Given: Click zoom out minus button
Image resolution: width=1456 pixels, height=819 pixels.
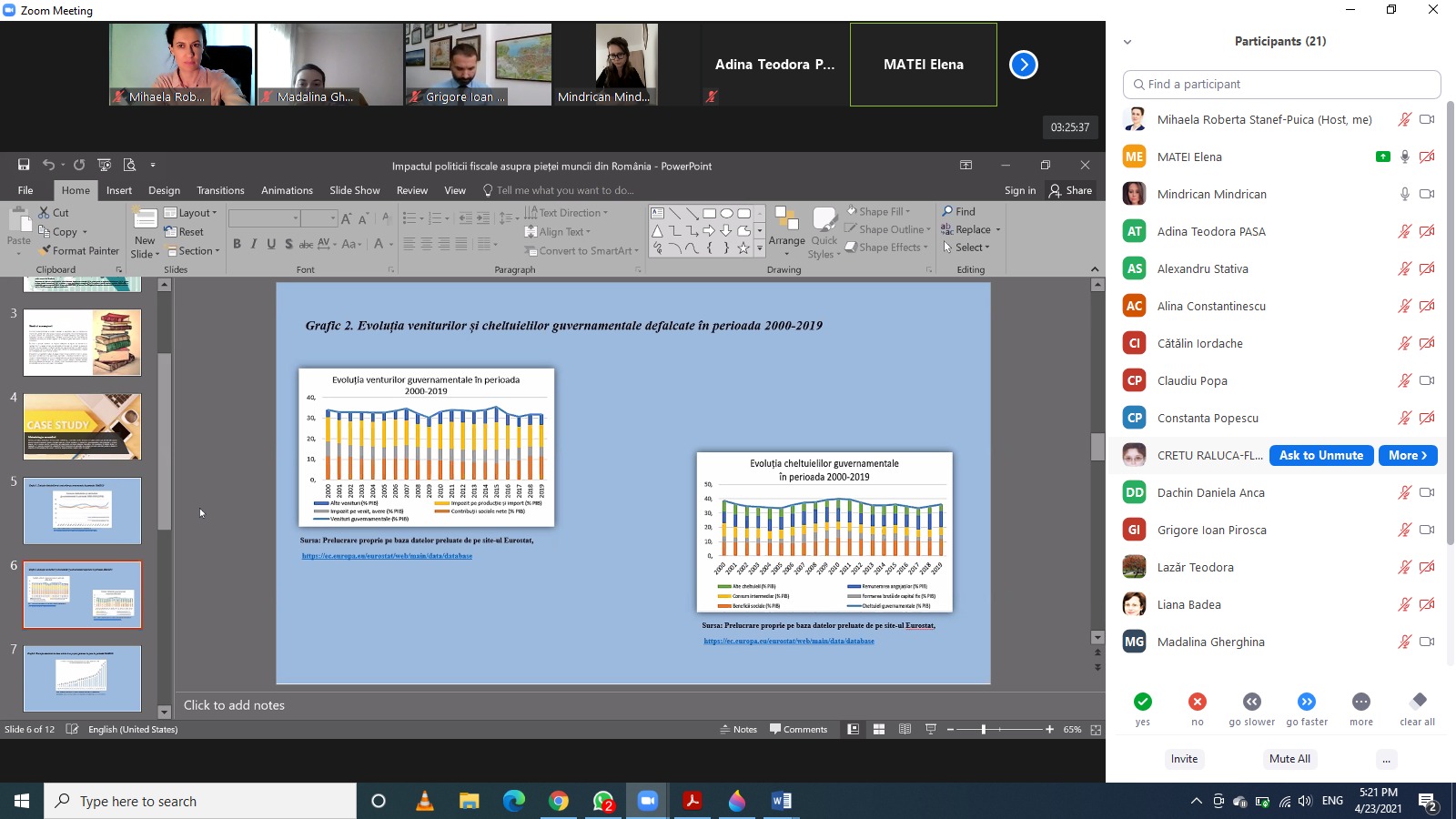Looking at the screenshot, I should click(950, 729).
